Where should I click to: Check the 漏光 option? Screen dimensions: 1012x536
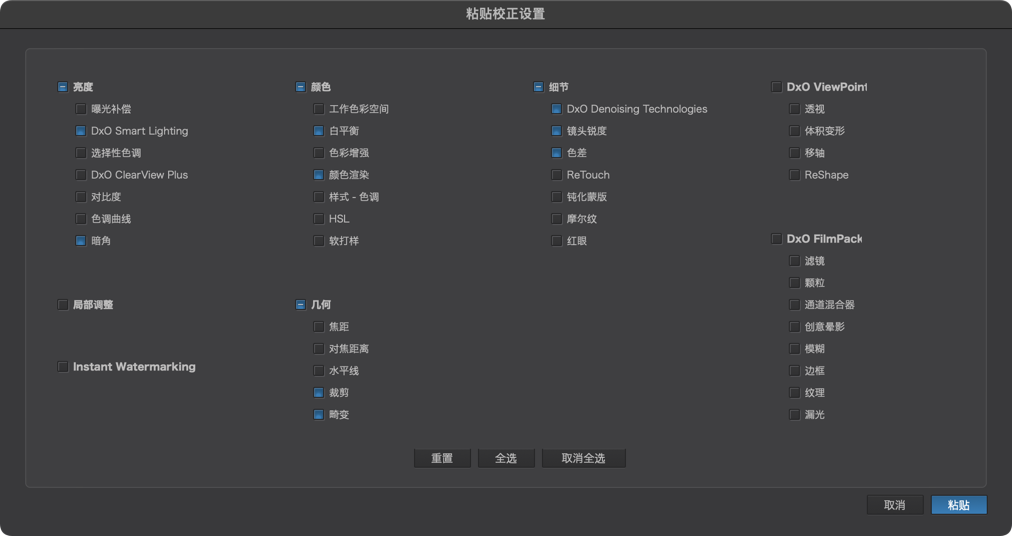click(794, 415)
